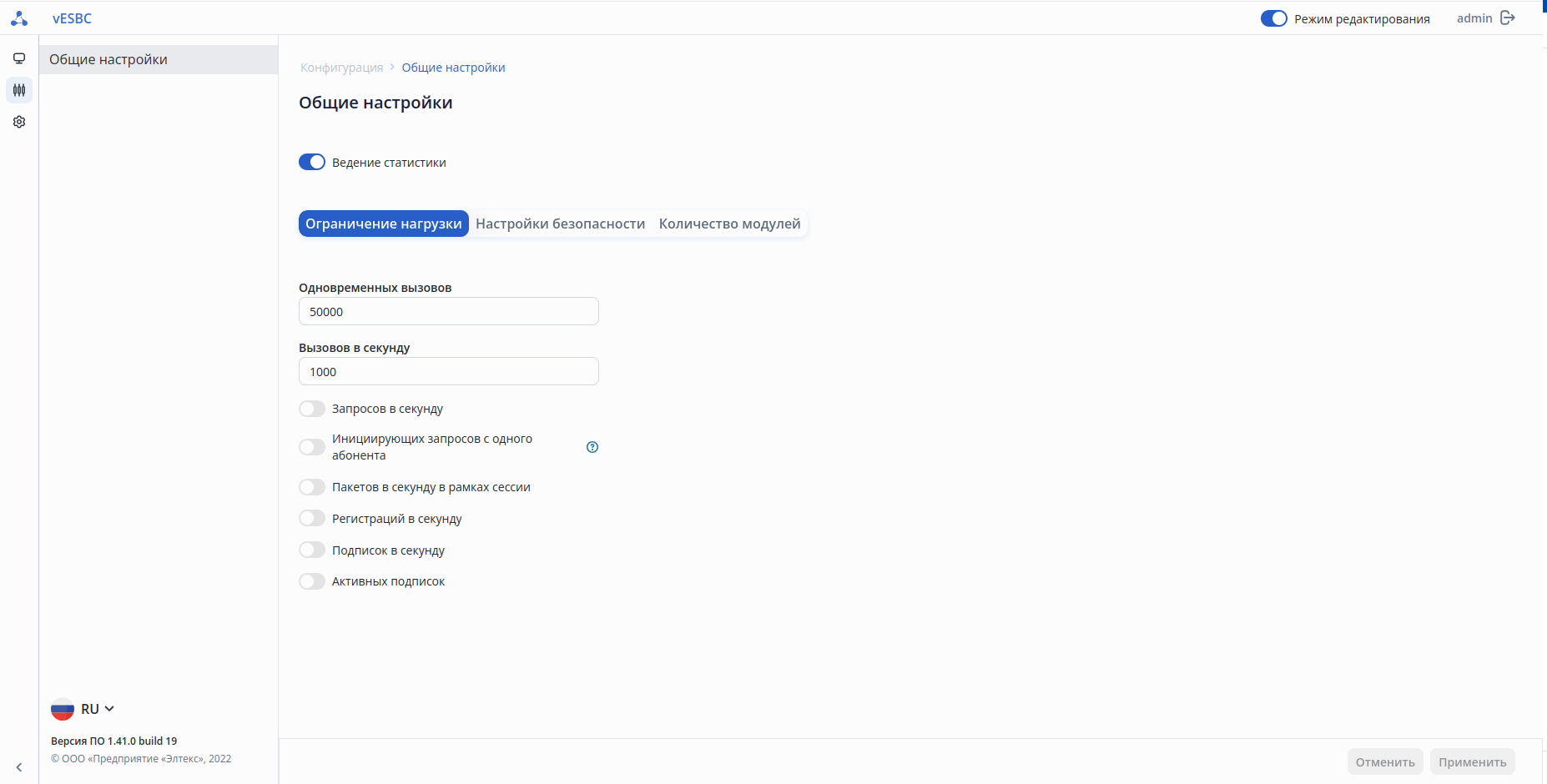Focus the calls per second input field
Screen dimensions: 1547x784
[449, 371]
